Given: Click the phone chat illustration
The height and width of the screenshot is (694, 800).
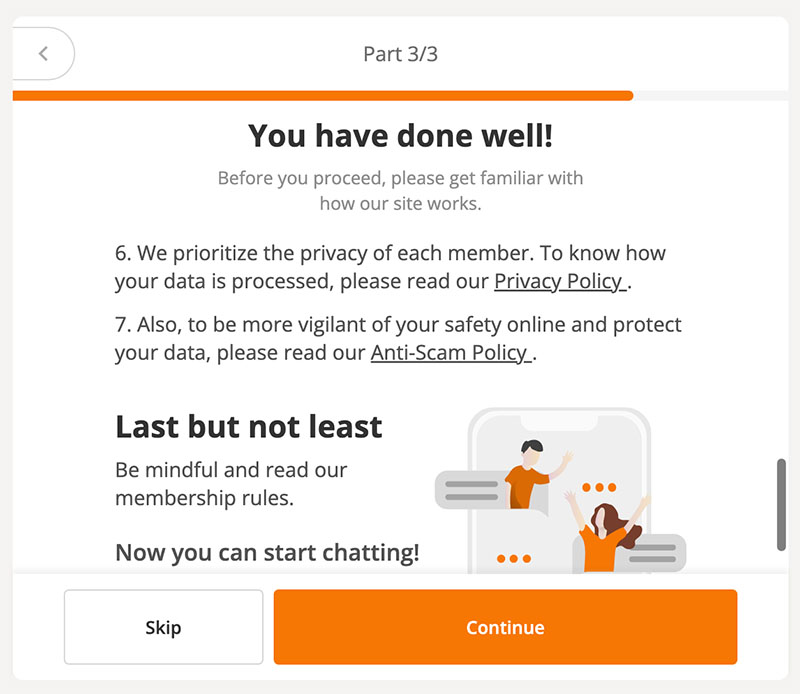Looking at the screenshot, I should (x=560, y=491).
